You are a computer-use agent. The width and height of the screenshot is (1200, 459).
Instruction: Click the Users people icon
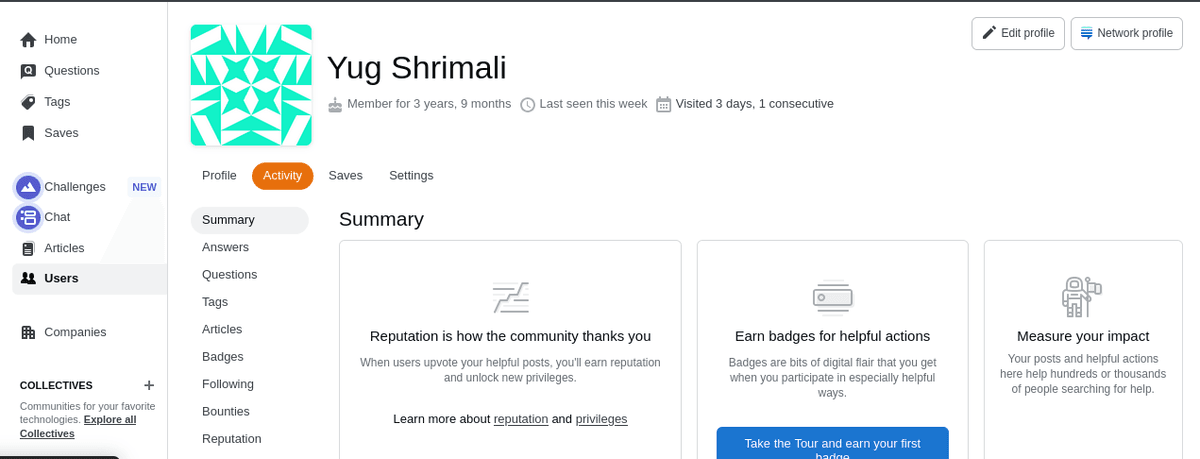(x=28, y=278)
